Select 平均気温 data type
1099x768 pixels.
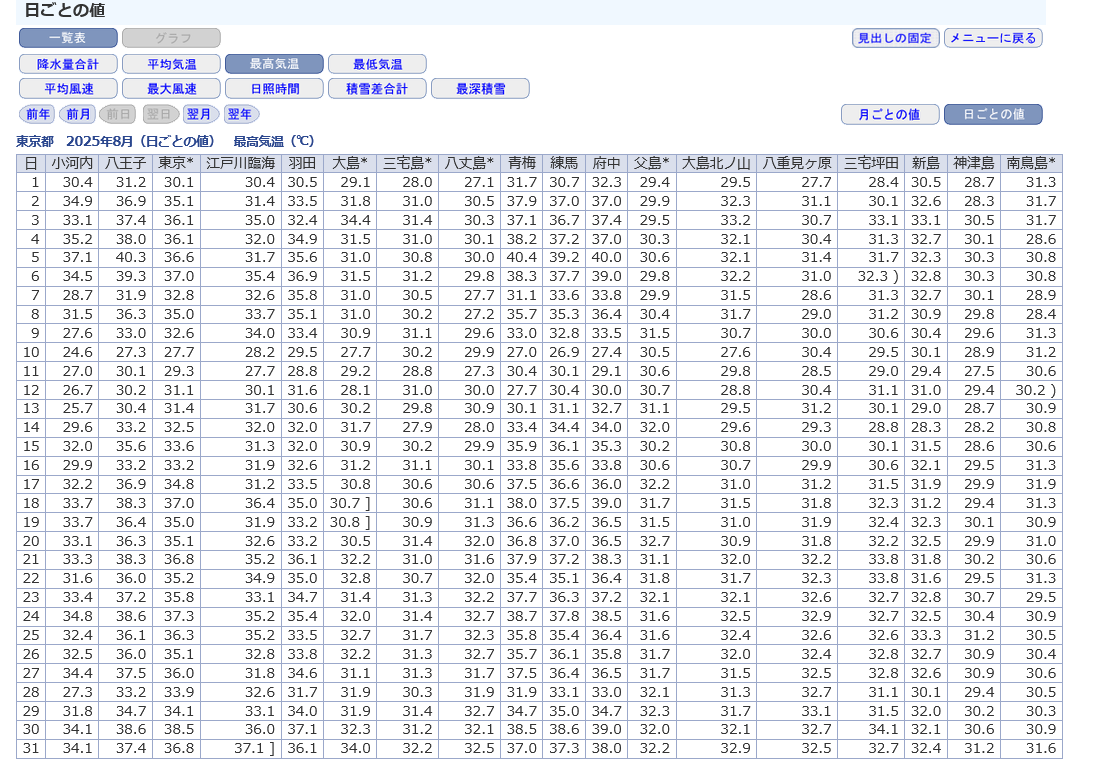click(172, 64)
